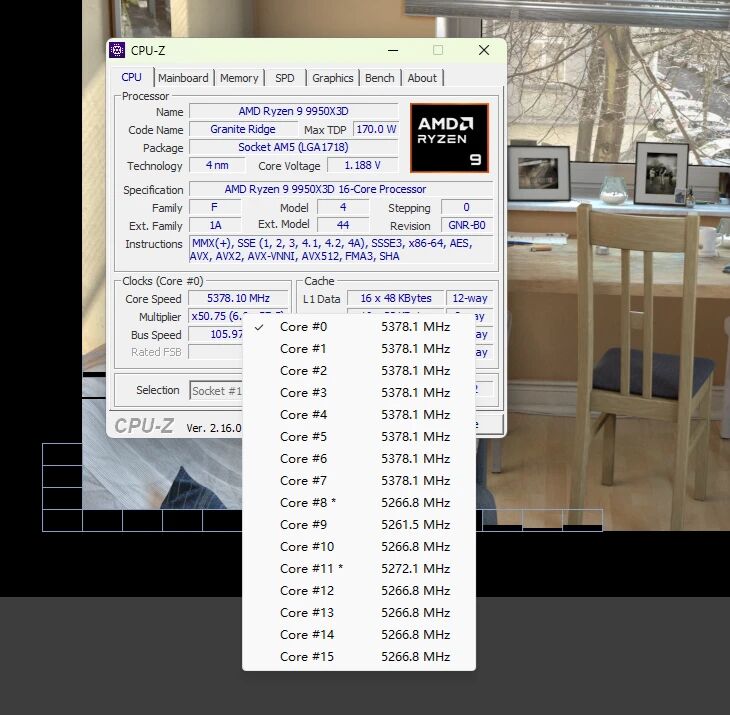Select starred Core #8 entry
Image resolution: width=730 pixels, height=715 pixels.
pos(359,503)
